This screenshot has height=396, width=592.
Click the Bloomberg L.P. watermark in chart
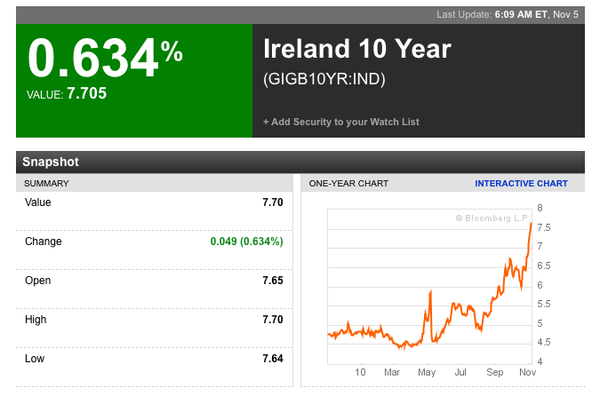493,218
